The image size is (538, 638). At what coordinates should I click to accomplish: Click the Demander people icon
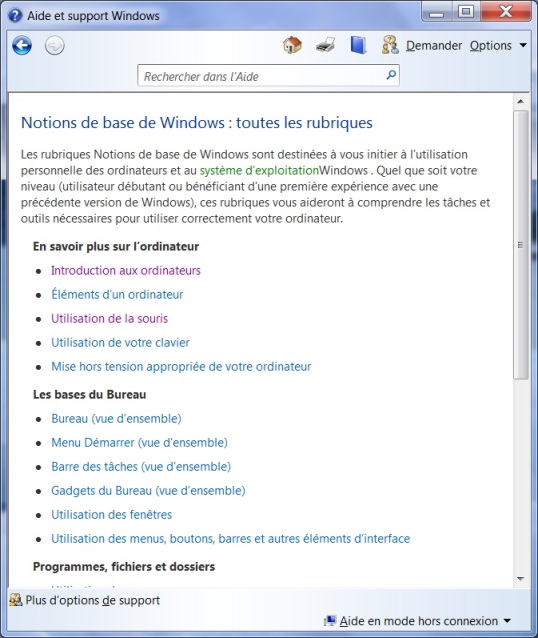point(390,45)
